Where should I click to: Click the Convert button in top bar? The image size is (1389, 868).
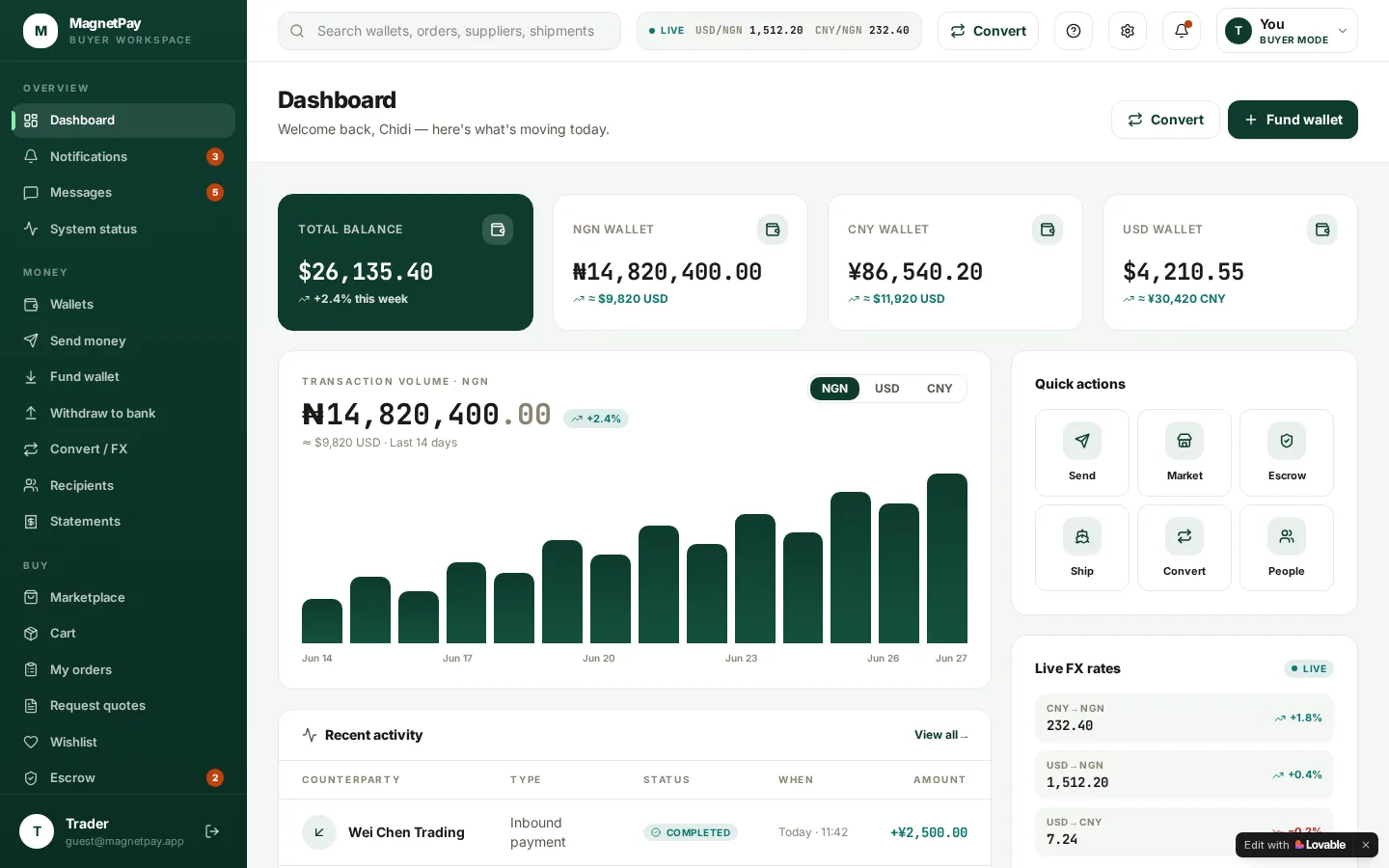[988, 31]
